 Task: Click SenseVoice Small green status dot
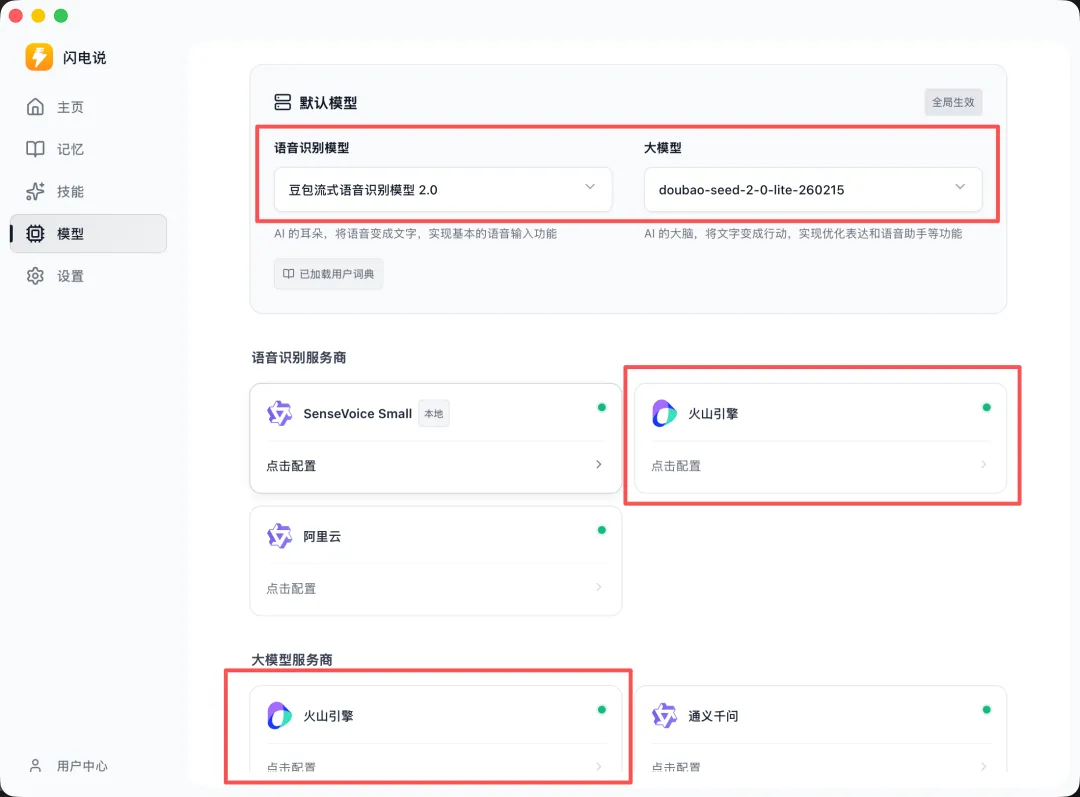601,407
